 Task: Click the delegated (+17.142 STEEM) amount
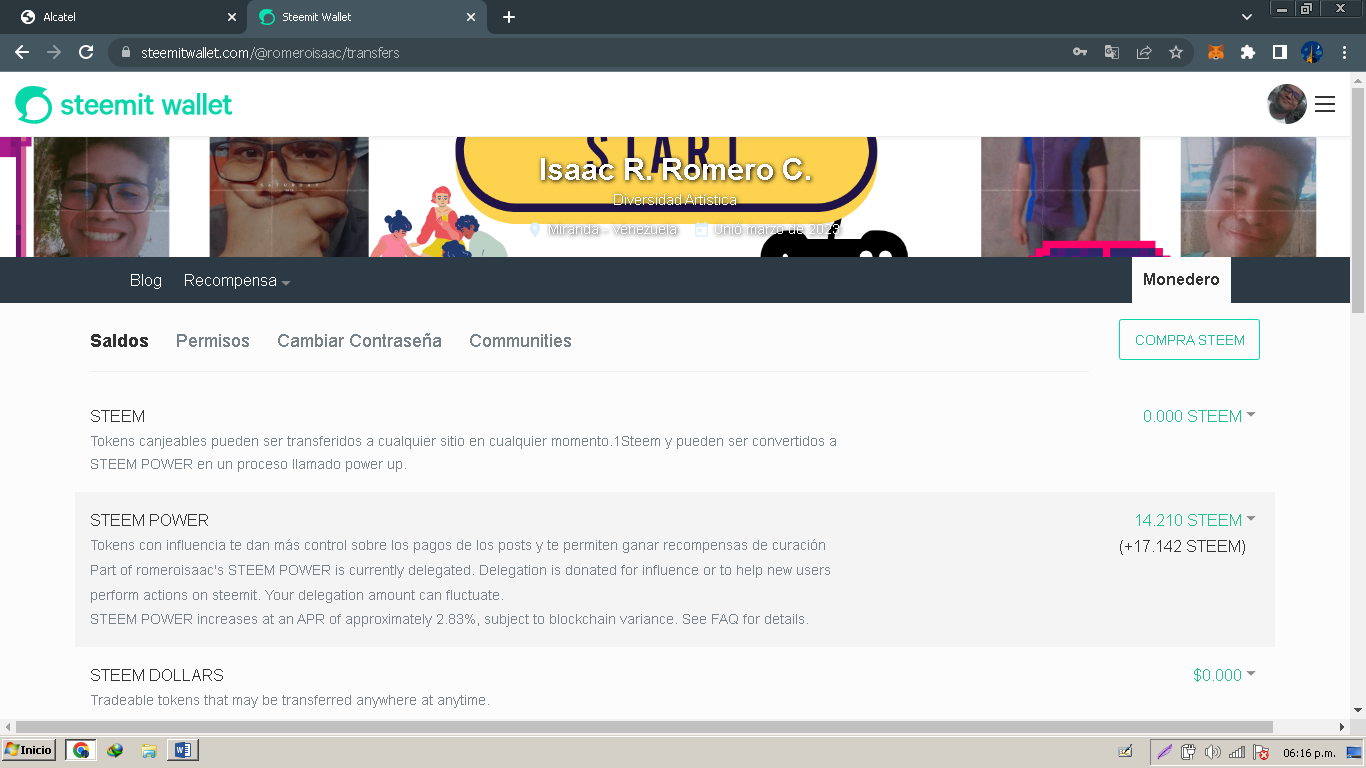coord(1182,547)
